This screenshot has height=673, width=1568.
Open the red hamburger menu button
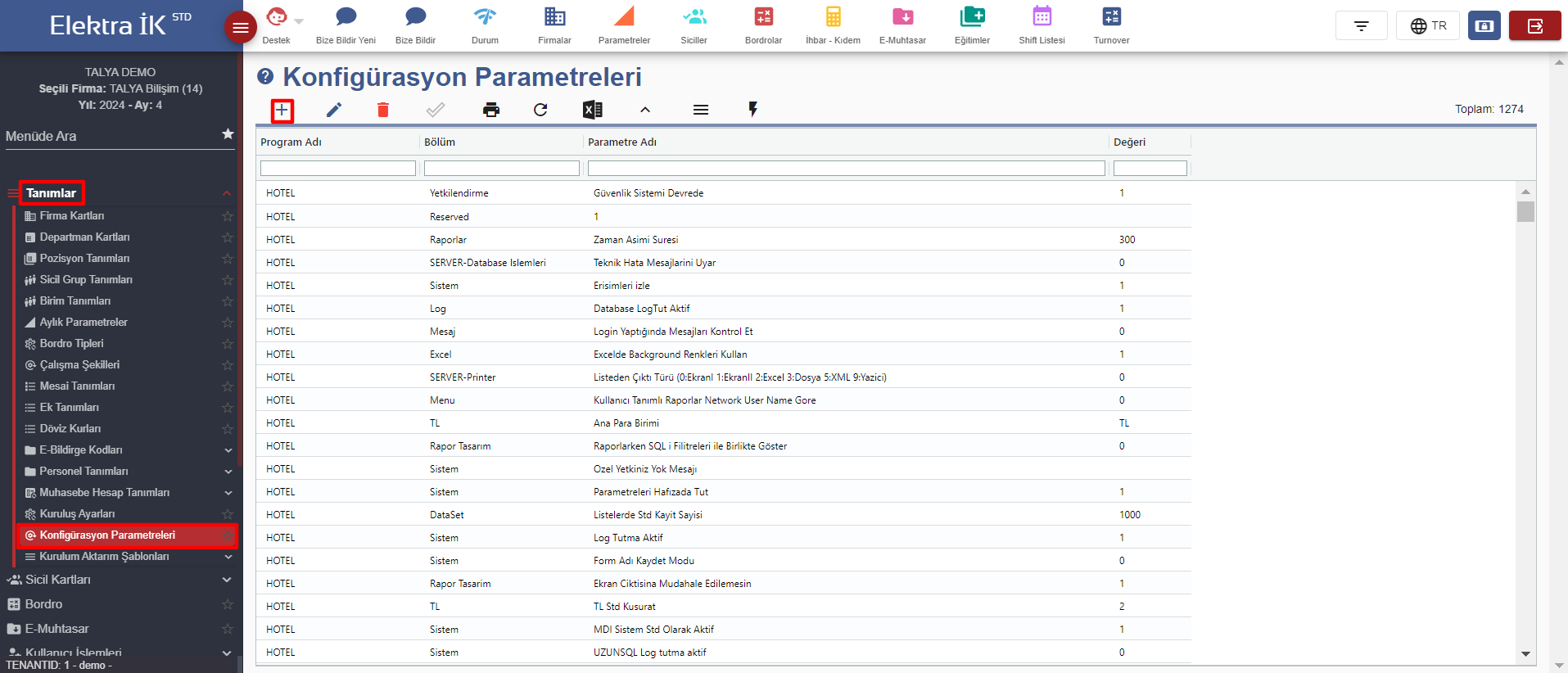[240, 28]
